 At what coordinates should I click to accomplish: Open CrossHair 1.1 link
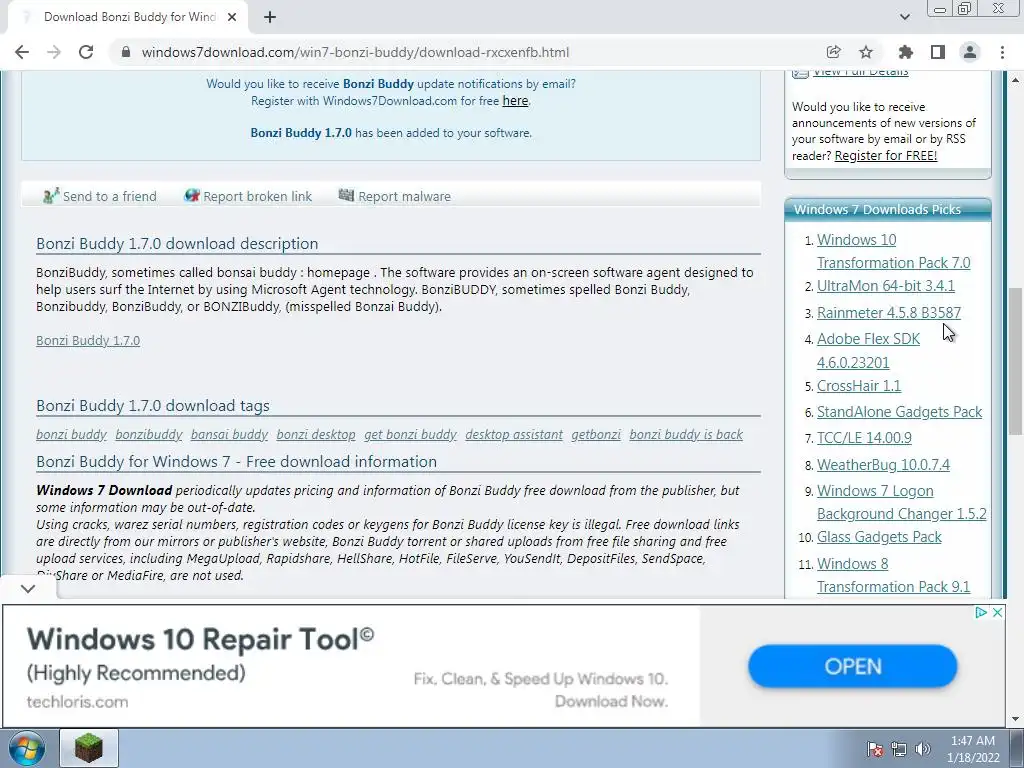click(x=859, y=385)
